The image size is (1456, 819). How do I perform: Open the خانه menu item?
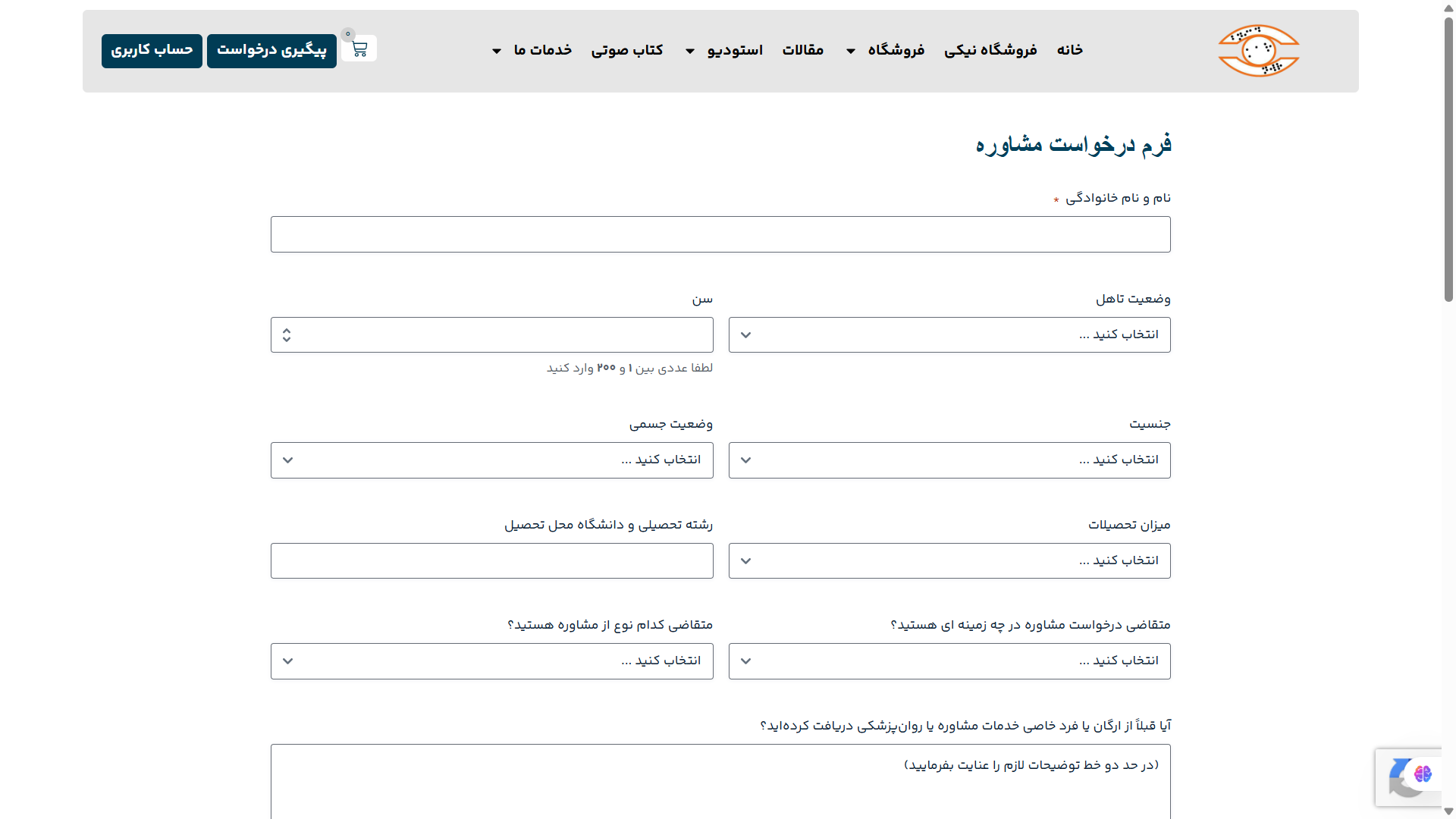pyautogui.click(x=1070, y=50)
